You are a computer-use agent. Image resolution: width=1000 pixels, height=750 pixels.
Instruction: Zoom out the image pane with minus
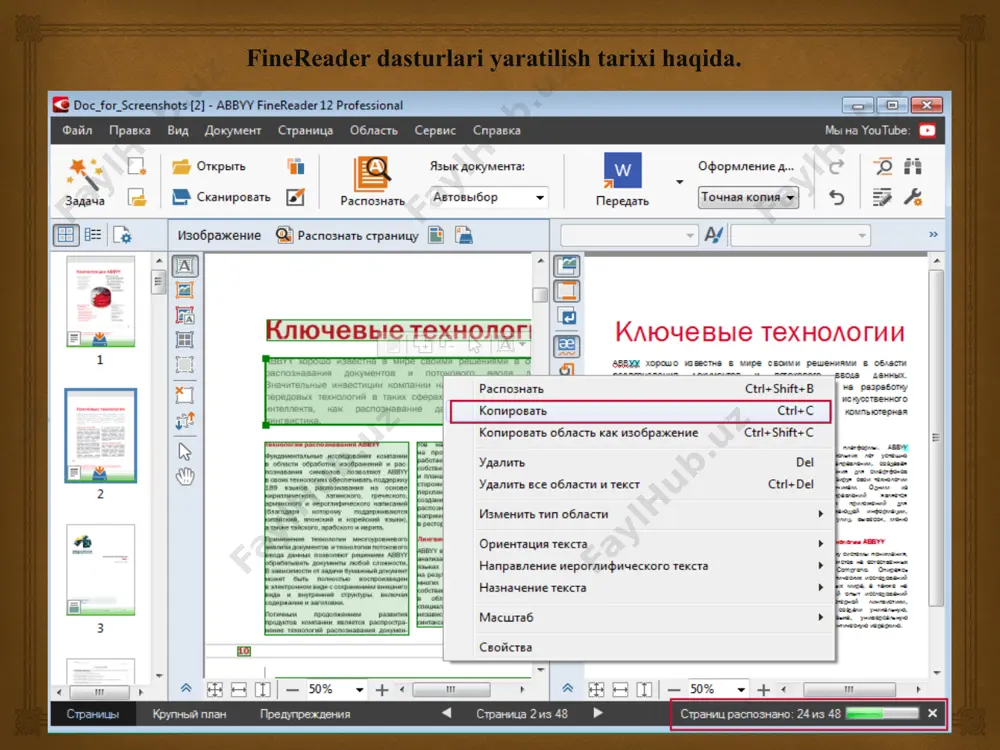pos(292,689)
